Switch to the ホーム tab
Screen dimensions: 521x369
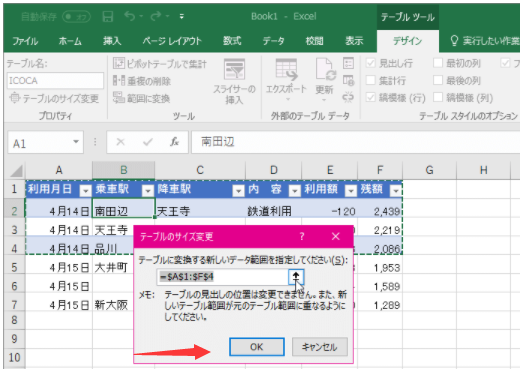tap(70, 41)
